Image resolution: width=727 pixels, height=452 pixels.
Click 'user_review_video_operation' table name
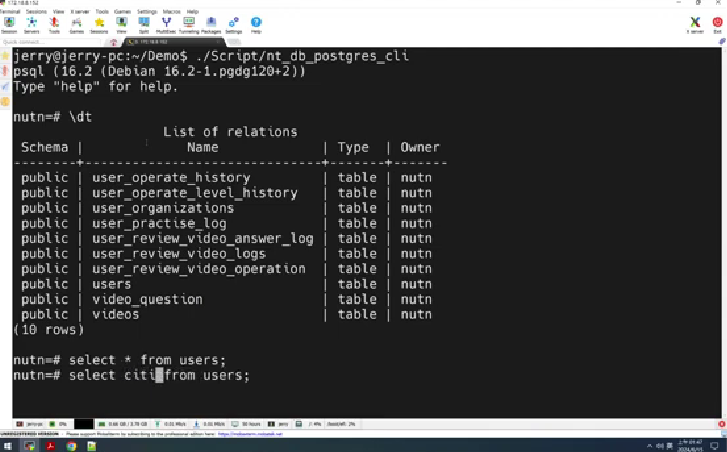199,269
